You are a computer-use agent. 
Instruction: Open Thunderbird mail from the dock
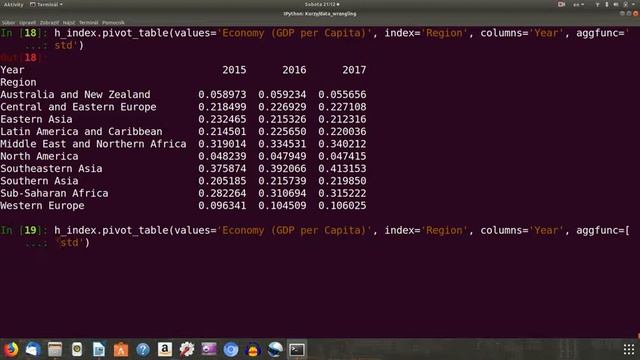[33, 349]
